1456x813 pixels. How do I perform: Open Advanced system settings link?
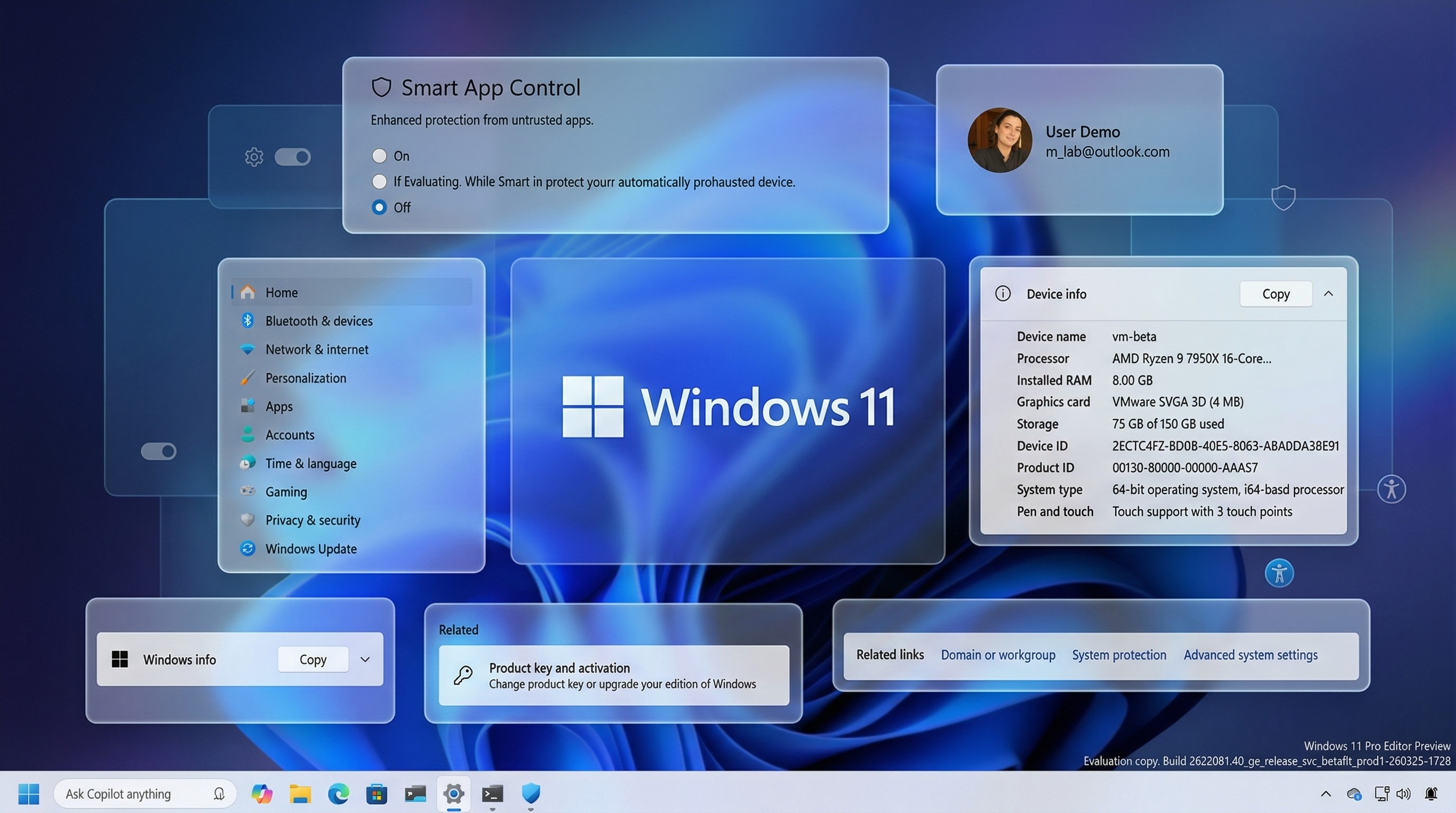1250,654
